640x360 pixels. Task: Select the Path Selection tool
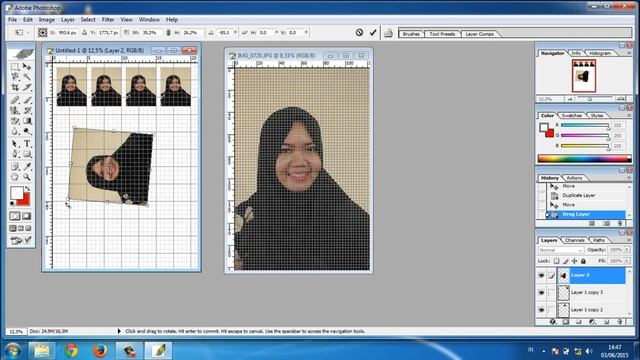(15, 144)
